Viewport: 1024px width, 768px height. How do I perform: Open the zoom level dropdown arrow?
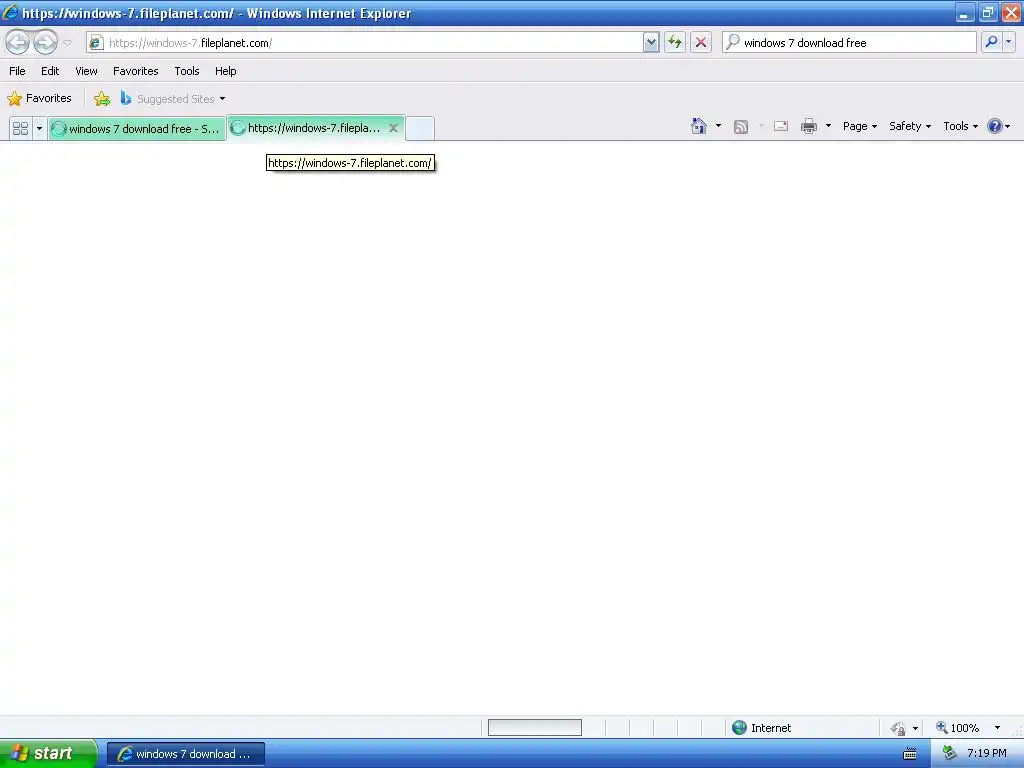tap(997, 728)
